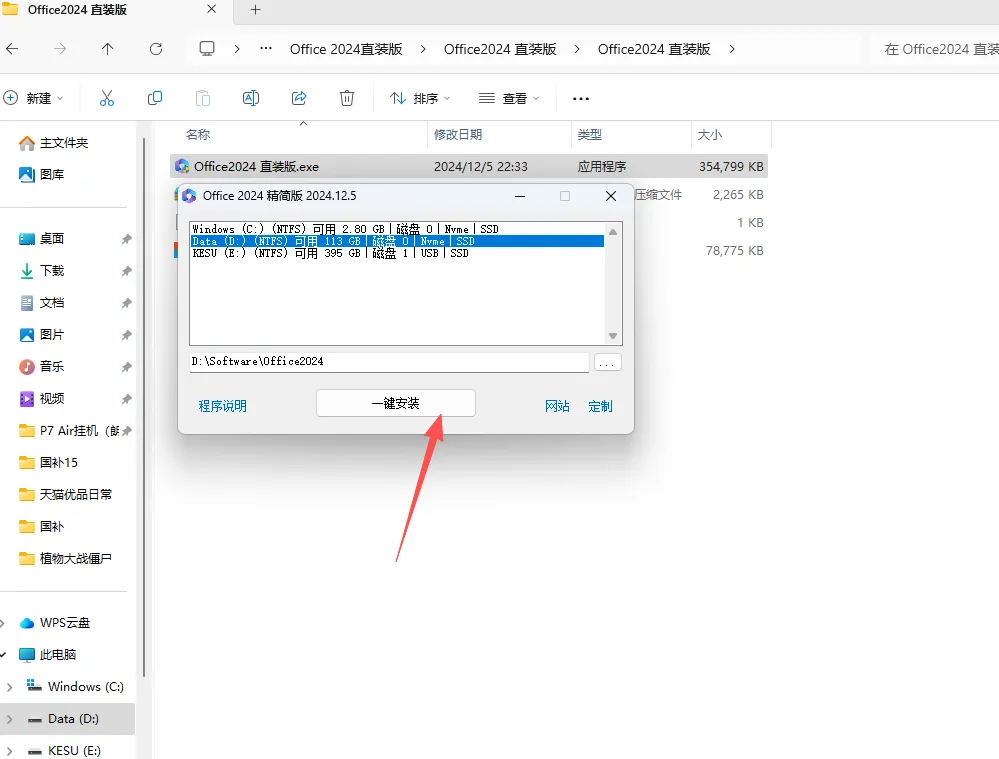
Task: Expand the Windows (C:) tree node
Action: click(10, 687)
